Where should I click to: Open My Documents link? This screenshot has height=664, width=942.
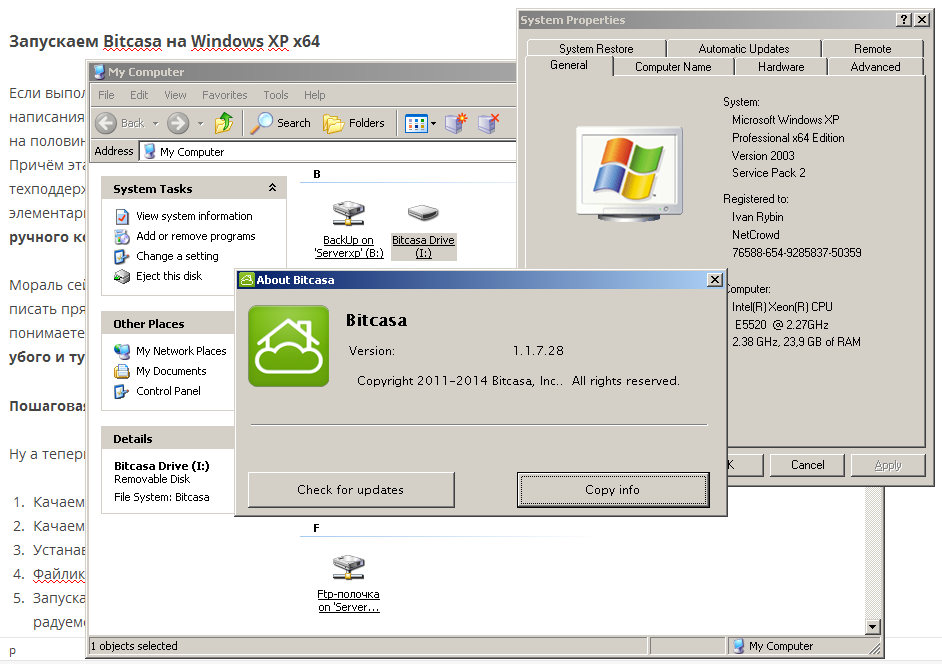[x=171, y=371]
